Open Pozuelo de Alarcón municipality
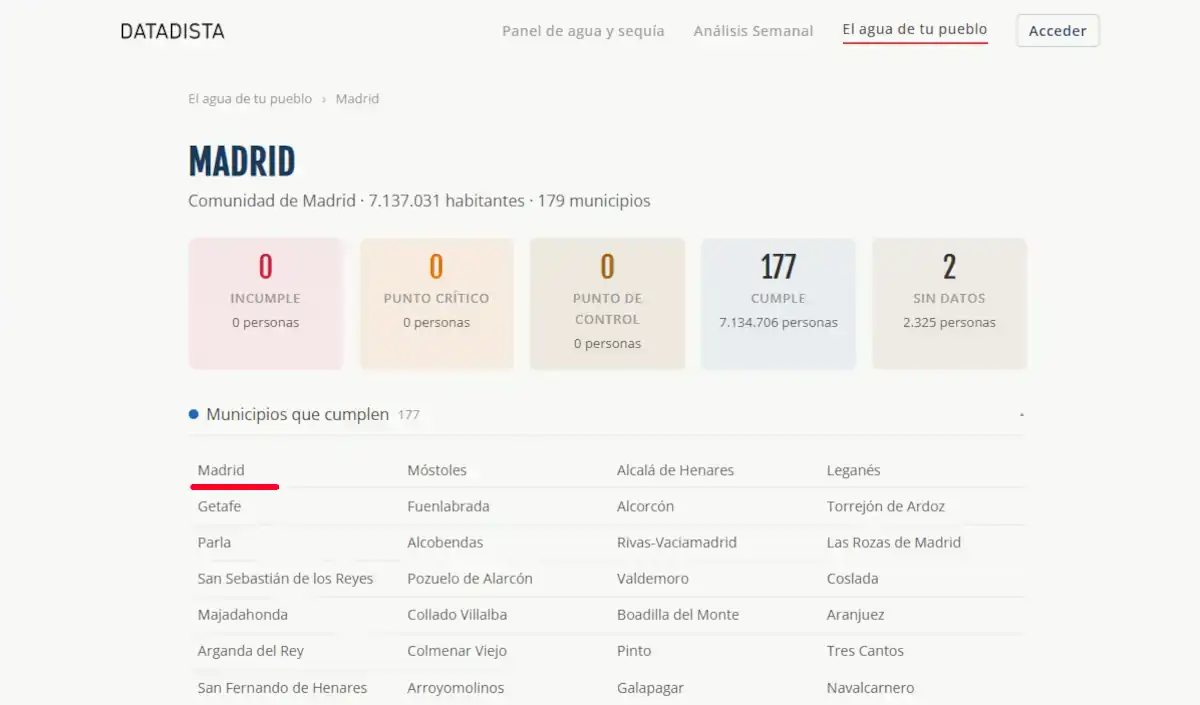The height and width of the screenshot is (705, 1200). 470,578
